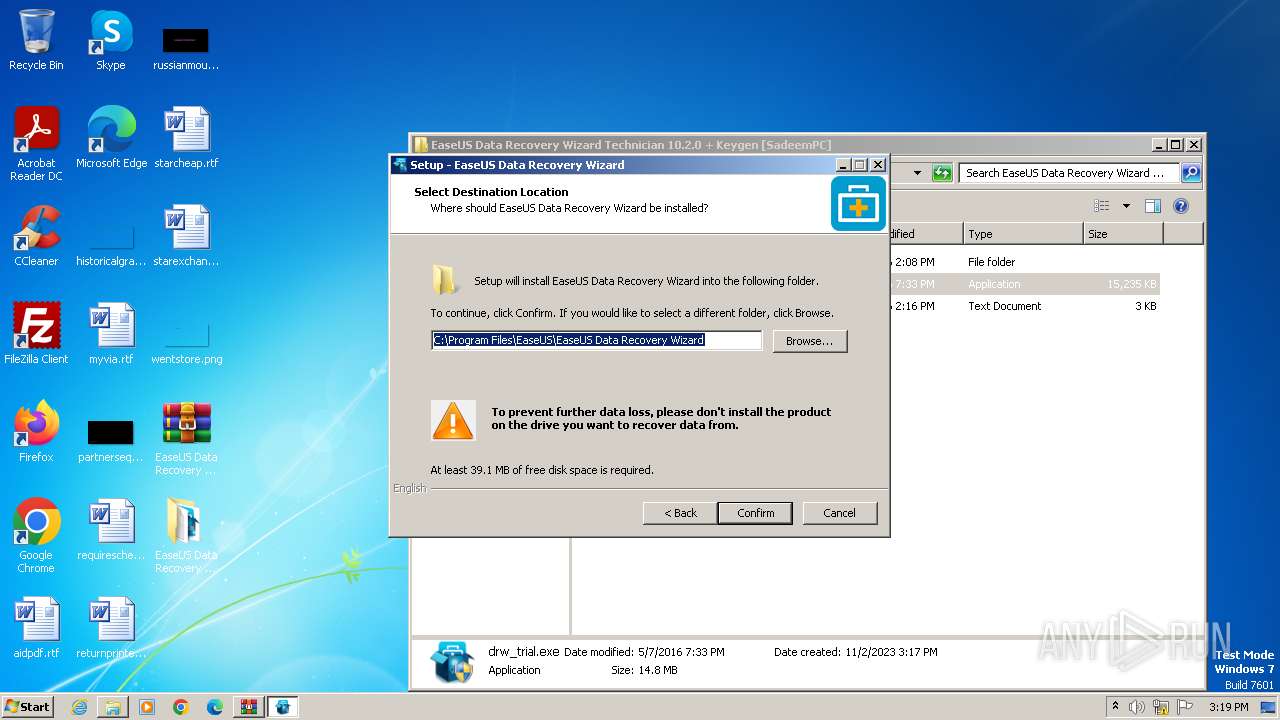Select the Text Document row in Explorer
Image resolution: width=1280 pixels, height=720 pixels.
(1024, 306)
